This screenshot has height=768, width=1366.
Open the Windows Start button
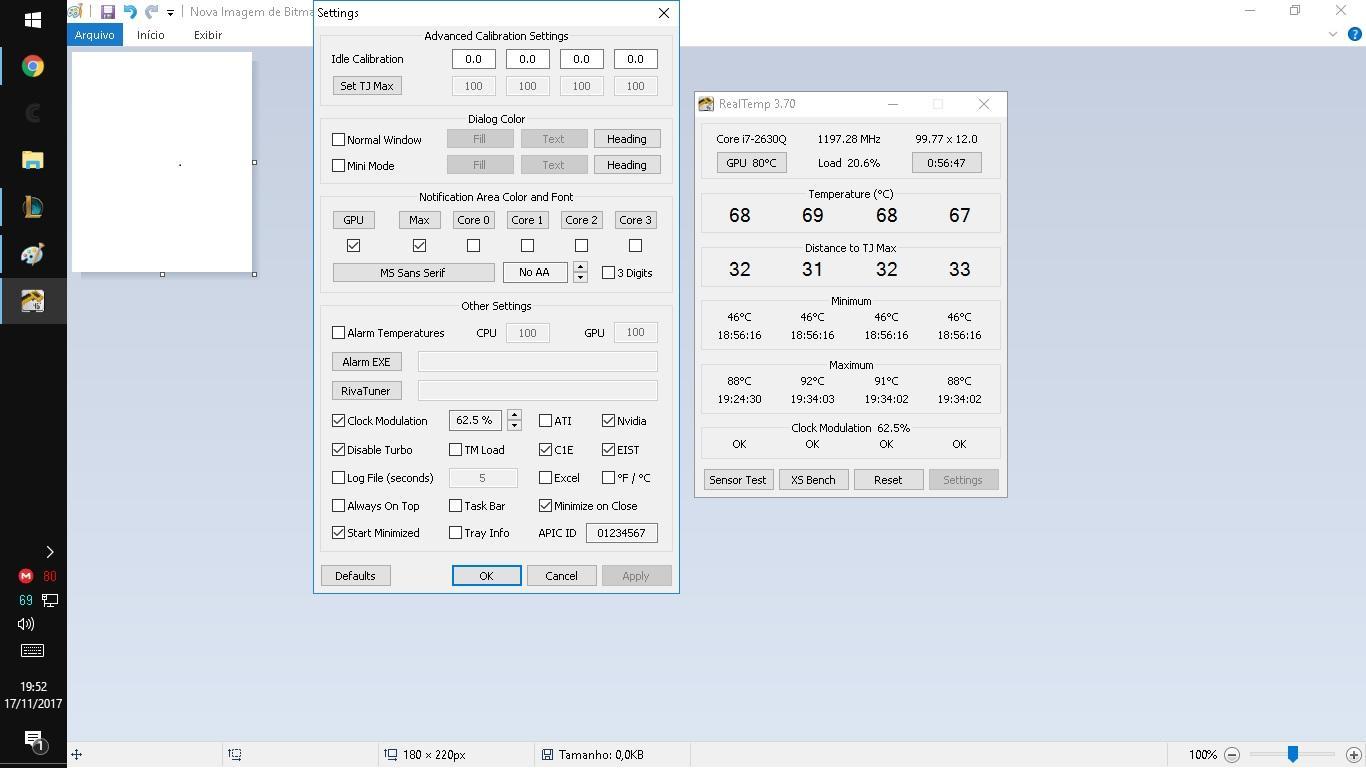point(33,19)
